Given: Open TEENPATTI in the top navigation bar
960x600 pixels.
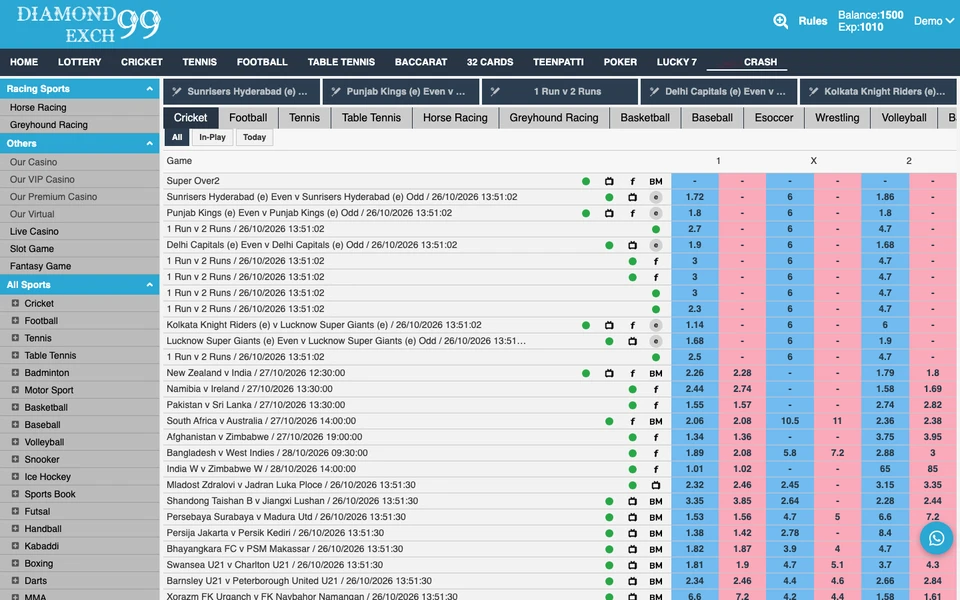Looking at the screenshot, I should (x=558, y=62).
